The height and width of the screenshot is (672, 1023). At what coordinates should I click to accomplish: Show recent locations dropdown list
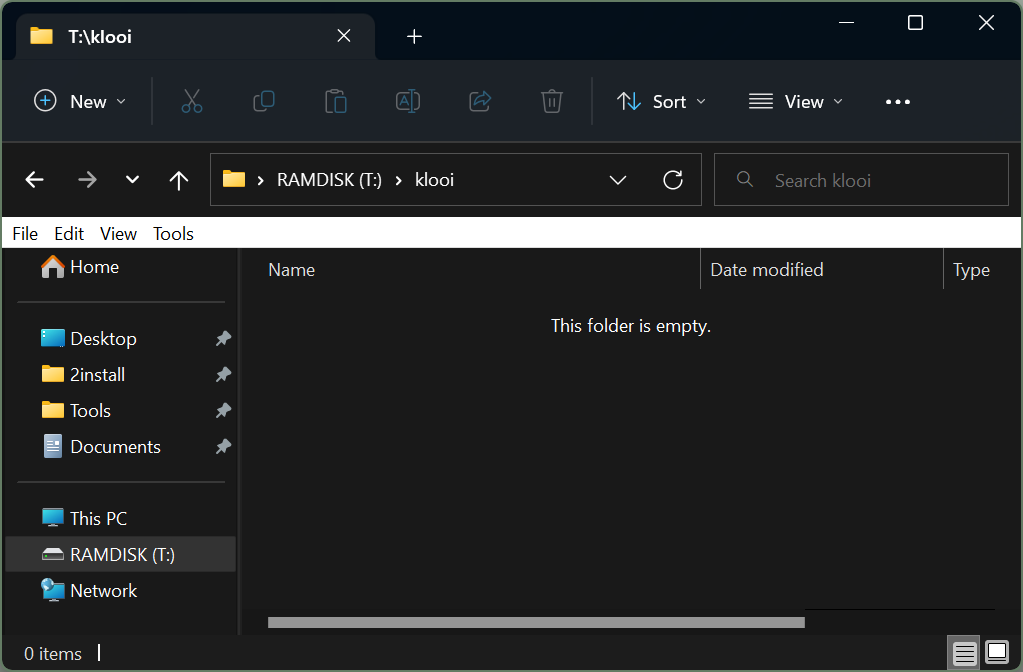pos(132,180)
